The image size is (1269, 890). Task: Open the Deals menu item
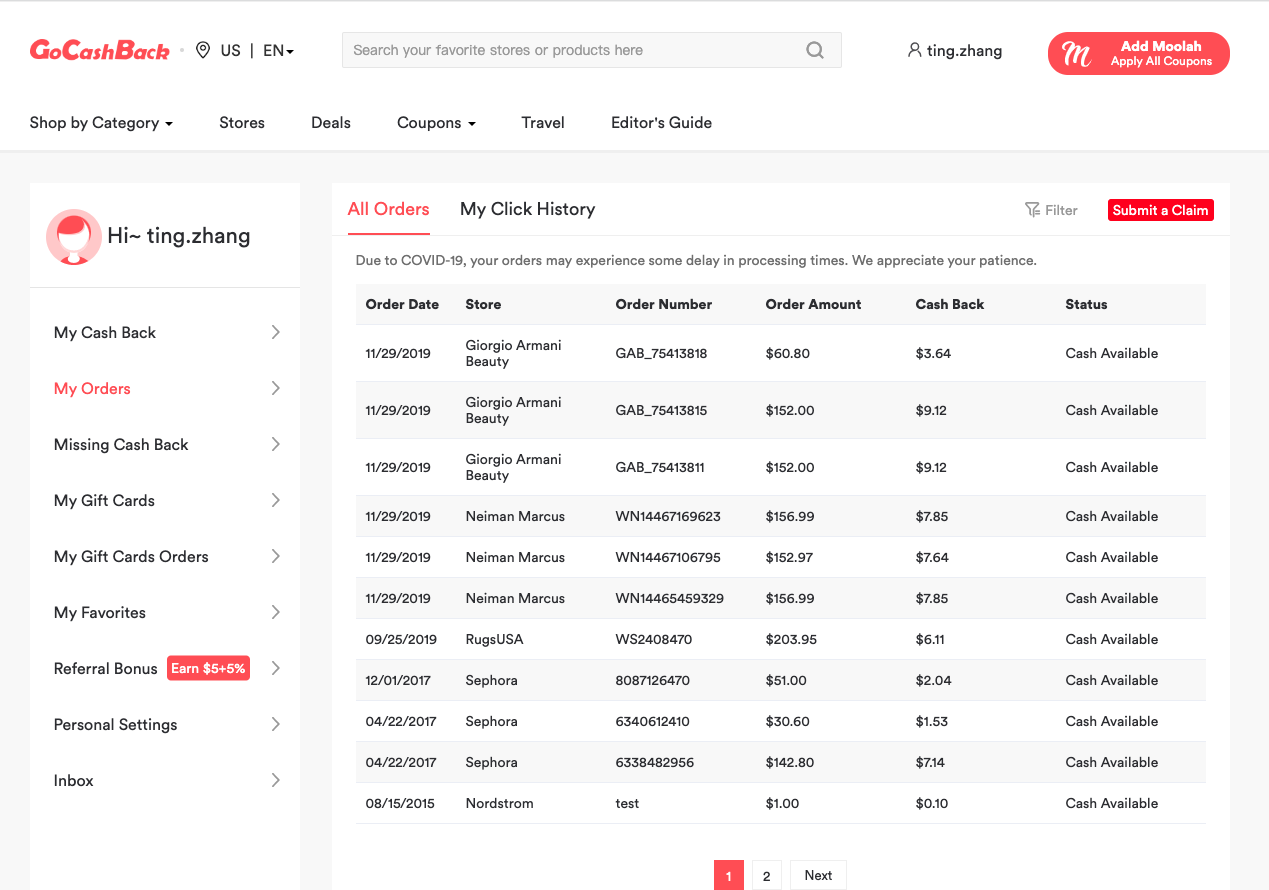tap(331, 123)
